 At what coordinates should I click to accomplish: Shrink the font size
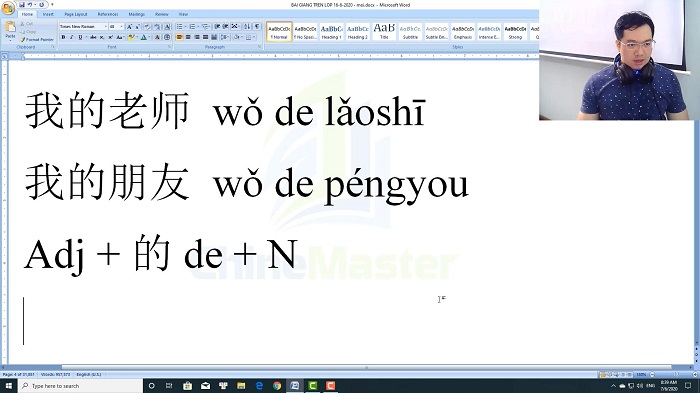click(138, 27)
